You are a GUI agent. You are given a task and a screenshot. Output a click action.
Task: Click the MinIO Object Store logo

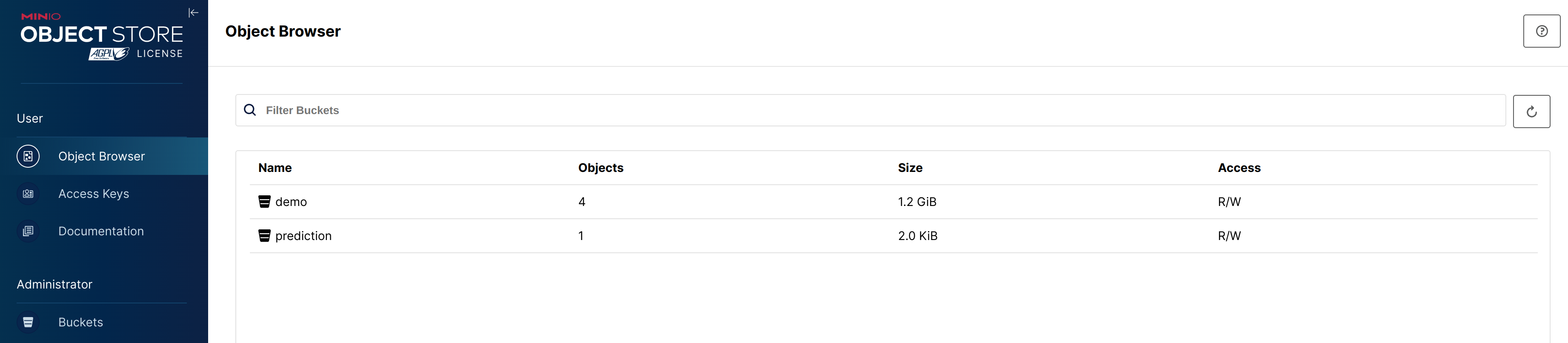(102, 34)
